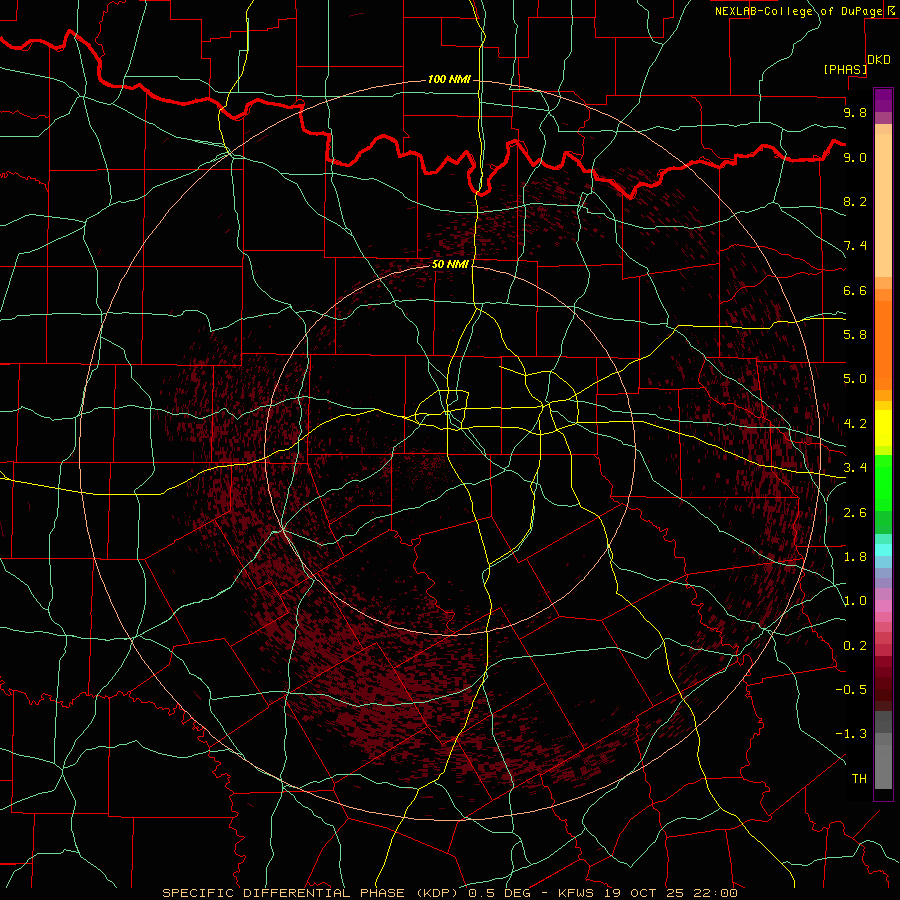The height and width of the screenshot is (900, 900).
Task: Pick the yellow band of color bar
Action: coord(883,428)
